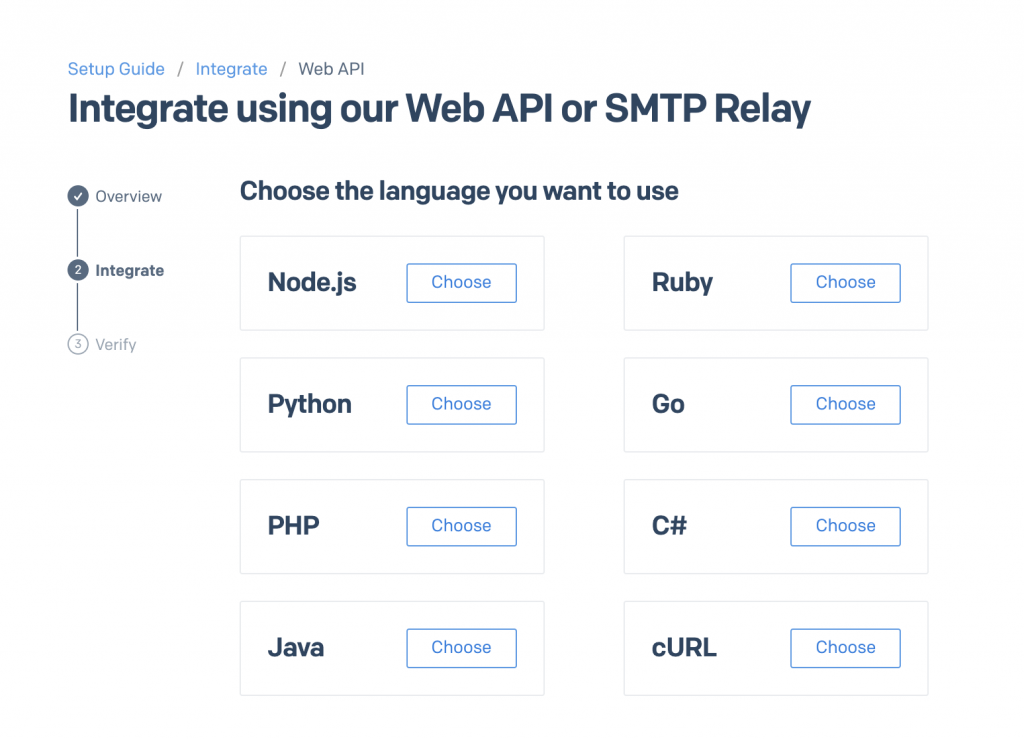Screen dimensions: 1024x739
Task: Click the cURL language card title
Action: (684, 648)
